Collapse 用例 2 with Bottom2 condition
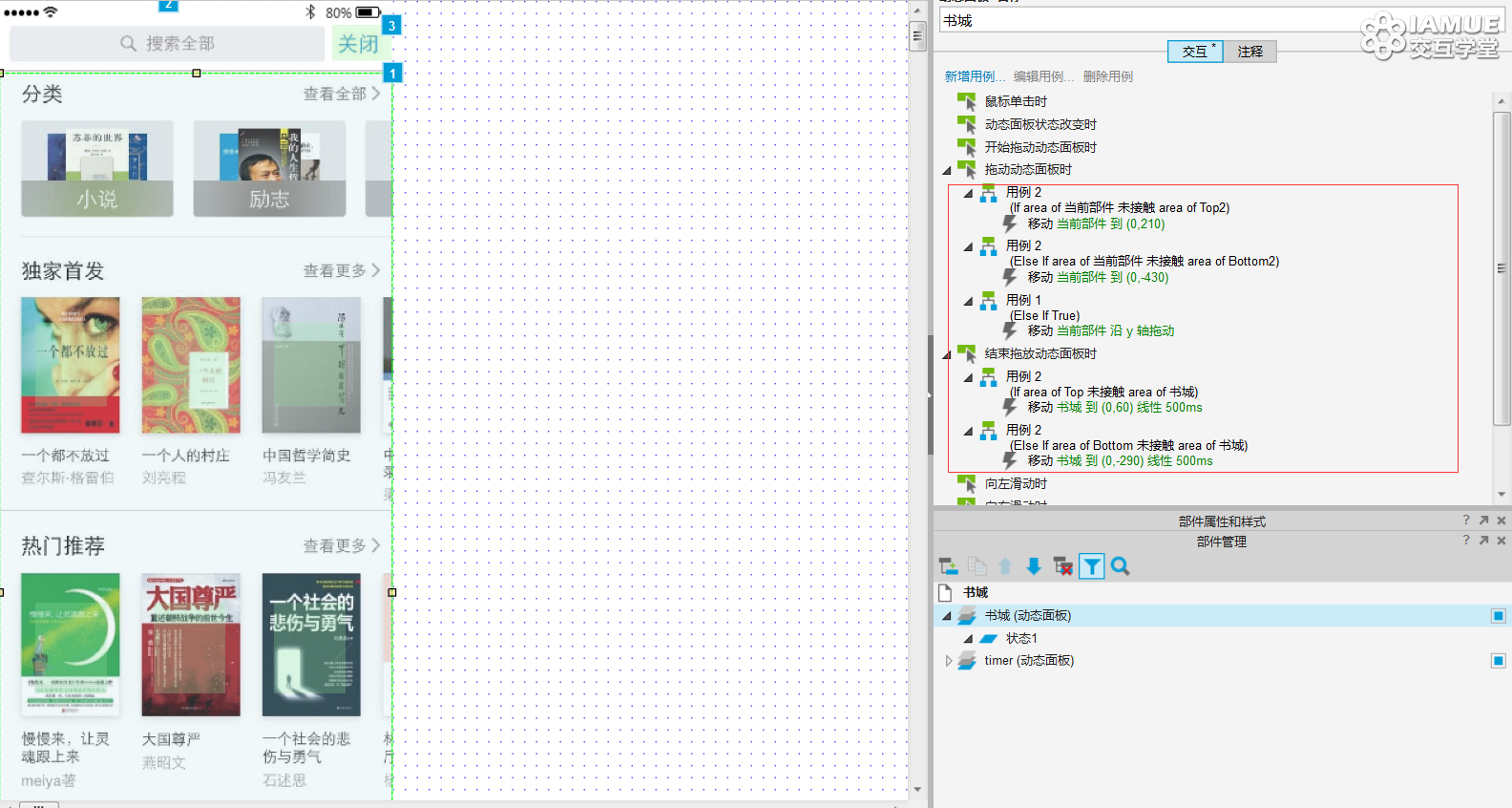Viewport: 1512px width, 808px height. (x=968, y=247)
